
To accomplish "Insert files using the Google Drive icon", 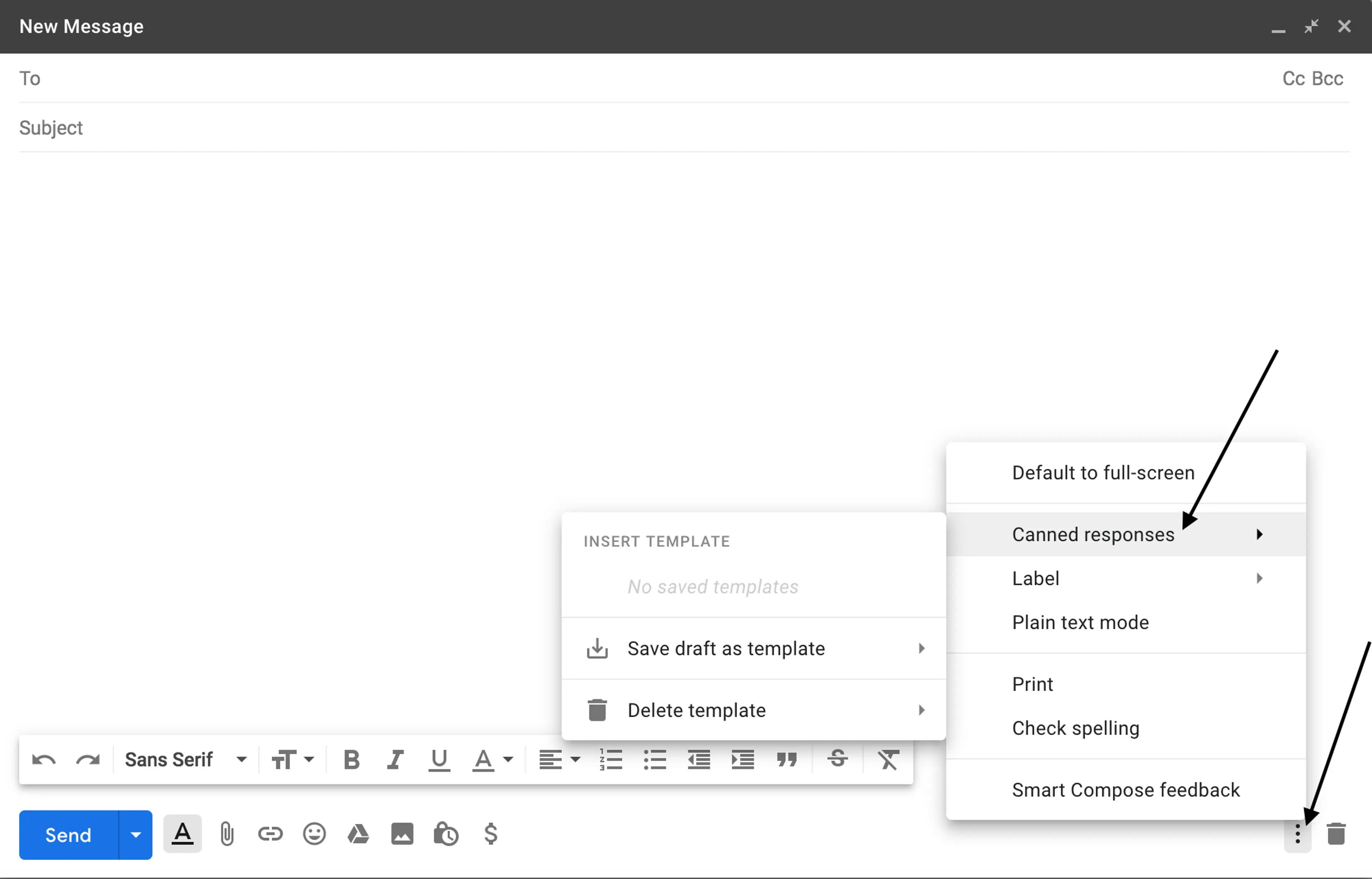I will coord(358,834).
